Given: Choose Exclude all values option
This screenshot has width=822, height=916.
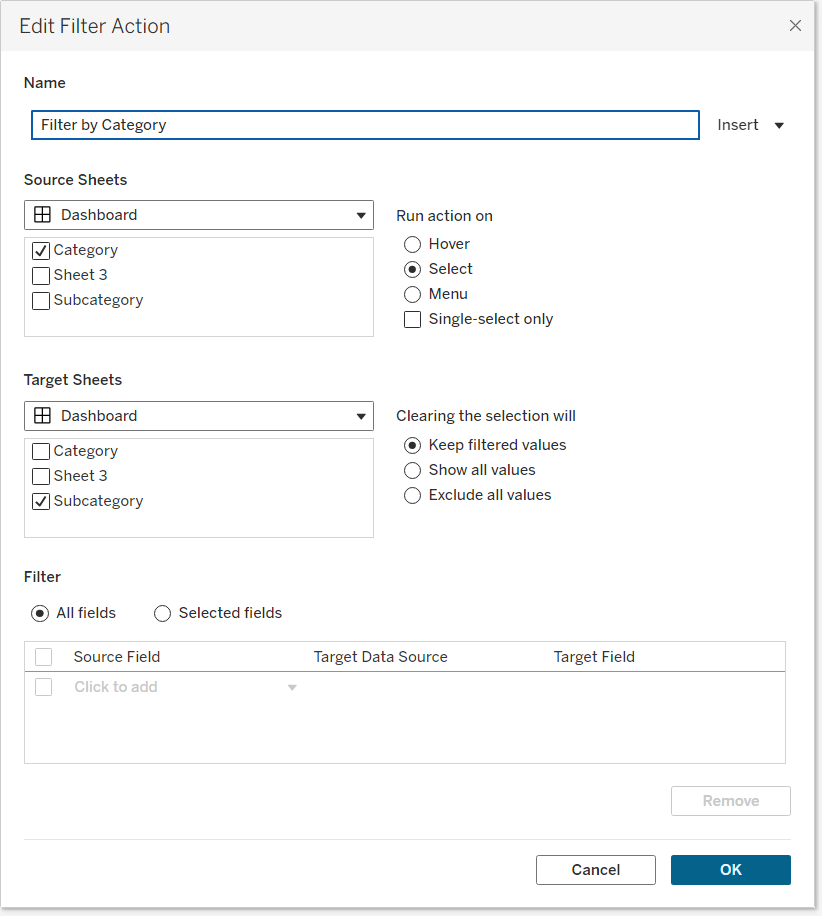Looking at the screenshot, I should coord(412,495).
